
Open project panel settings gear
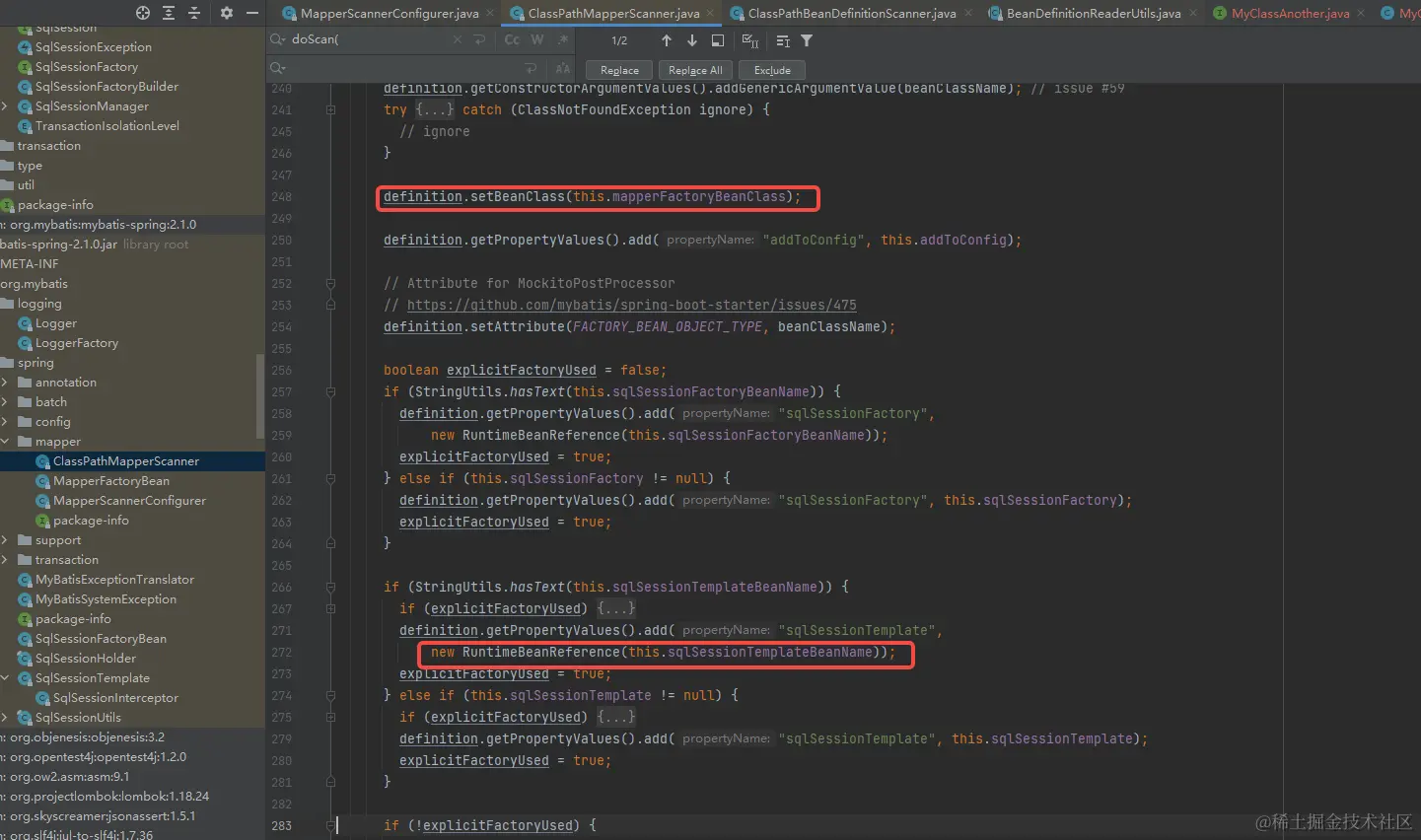coord(227,13)
